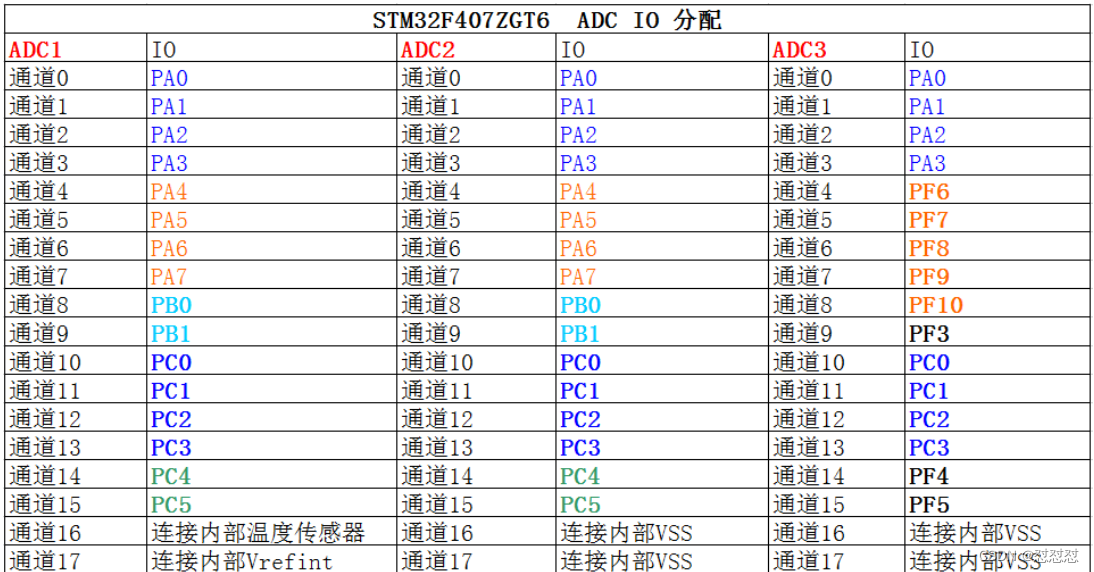Select PA0 in the ADC3 IO column

click(927, 78)
